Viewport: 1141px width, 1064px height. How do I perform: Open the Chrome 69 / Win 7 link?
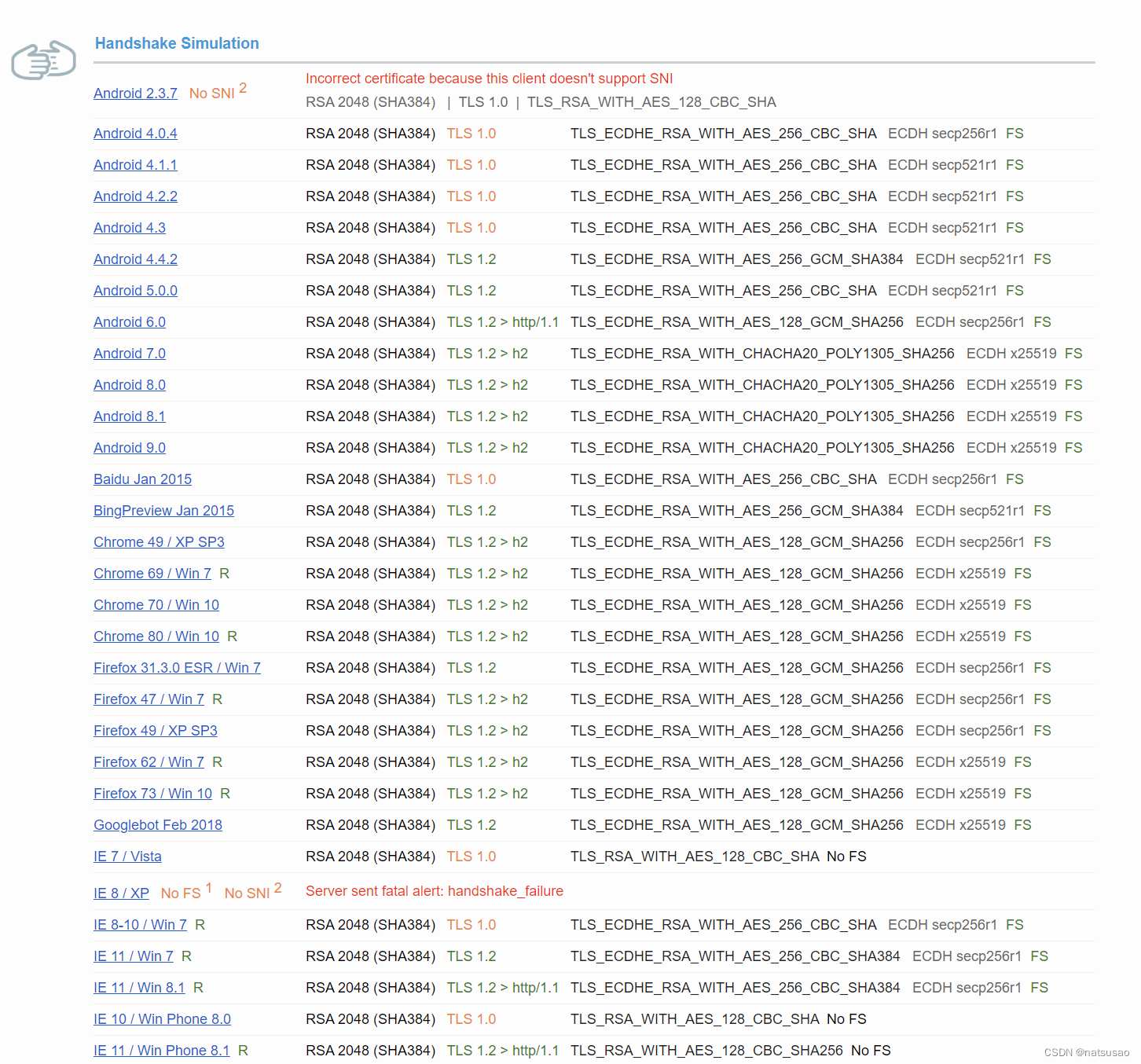(x=152, y=574)
